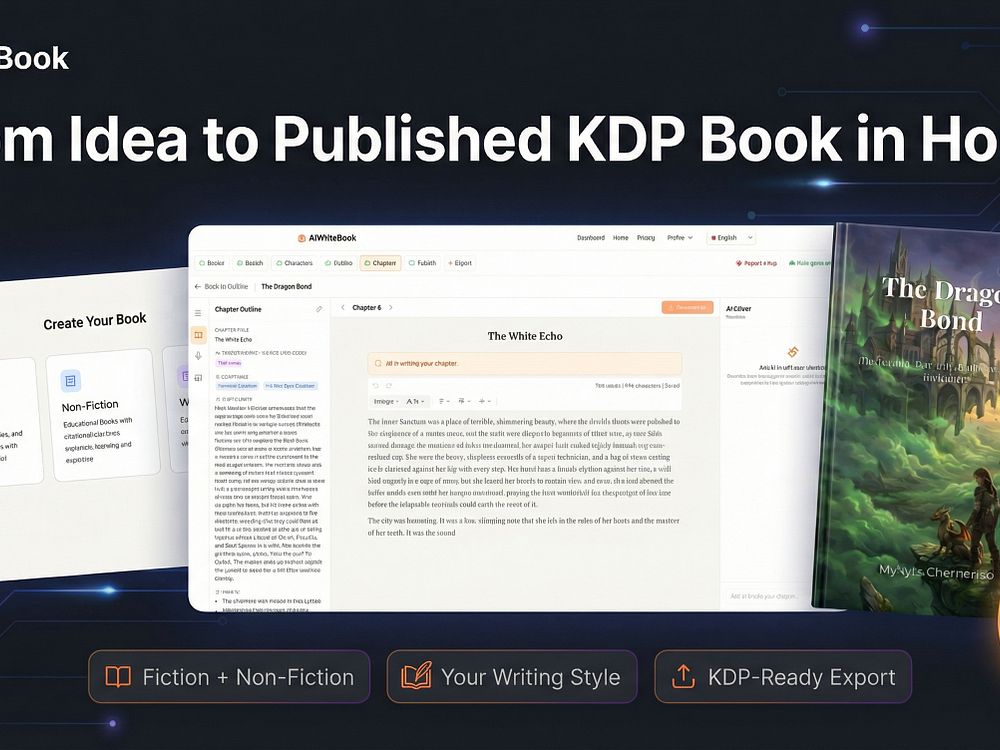The image size is (1000, 750).
Task: Go to Home in top navigation
Action: 621,238
